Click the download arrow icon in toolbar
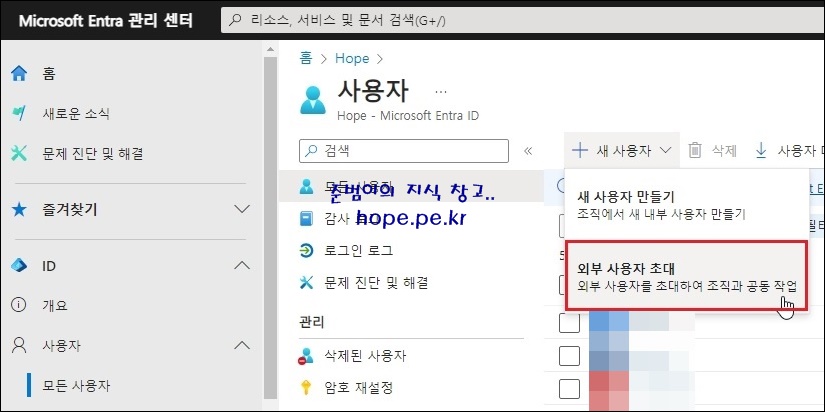The image size is (825, 412). click(x=761, y=150)
